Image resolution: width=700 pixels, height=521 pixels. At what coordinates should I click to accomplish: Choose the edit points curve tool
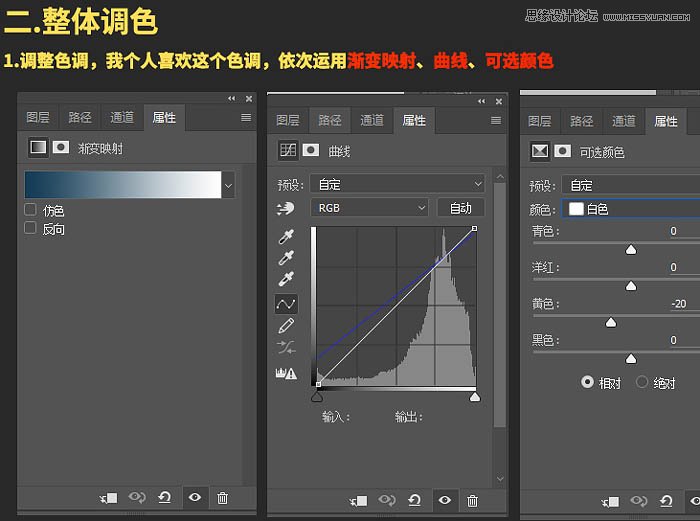pos(286,303)
